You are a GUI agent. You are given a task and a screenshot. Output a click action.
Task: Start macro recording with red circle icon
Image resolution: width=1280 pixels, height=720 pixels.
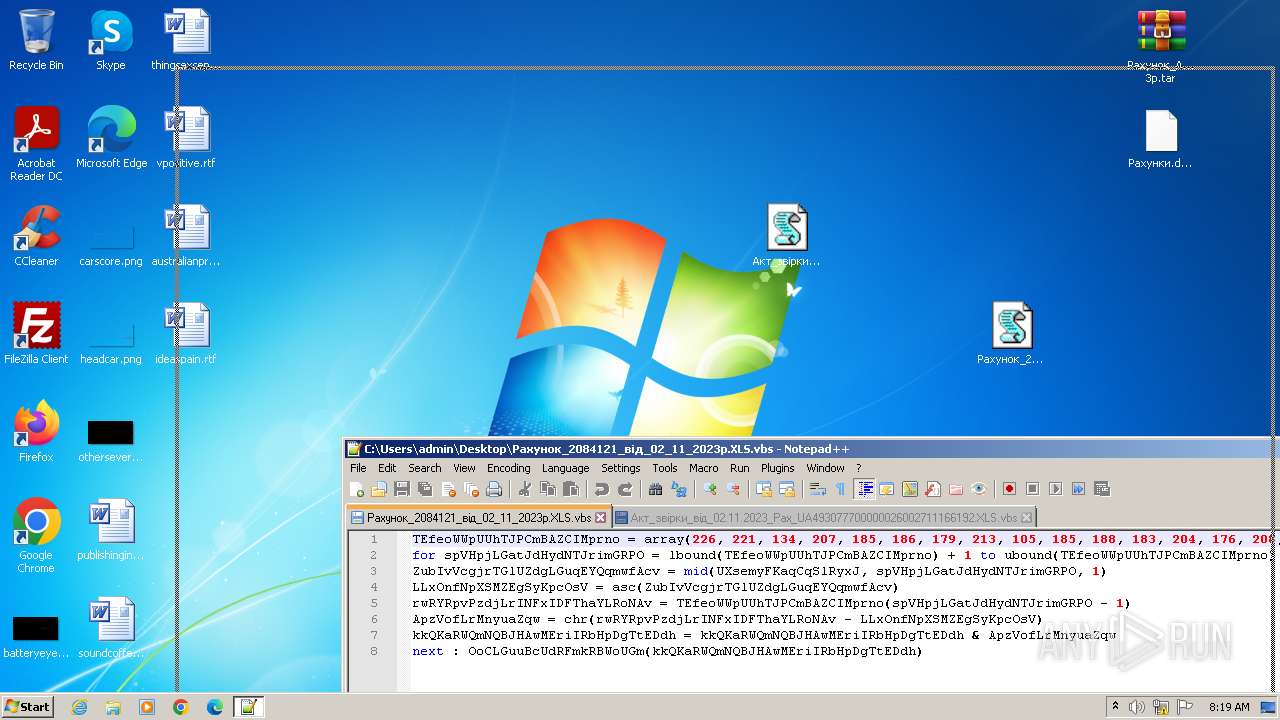pyautogui.click(x=1008, y=489)
